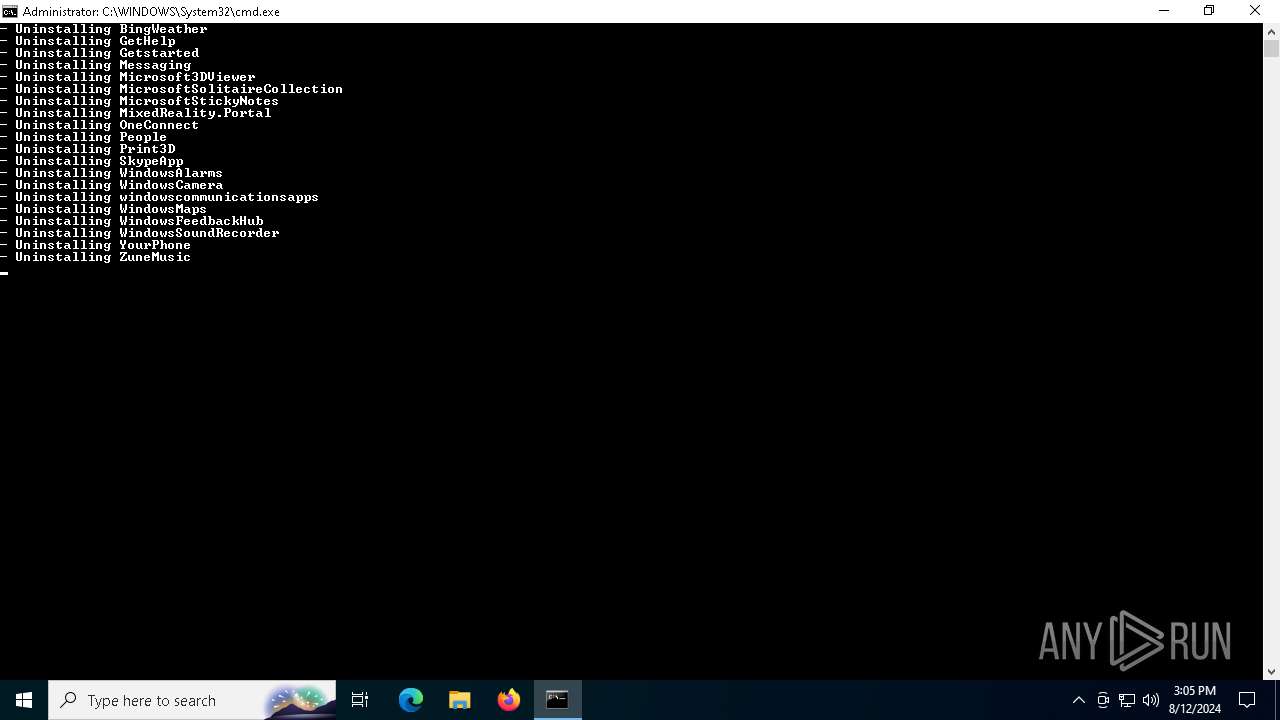Image resolution: width=1280 pixels, height=720 pixels.
Task: Close the cmd.exe window
Action: click(1255, 11)
